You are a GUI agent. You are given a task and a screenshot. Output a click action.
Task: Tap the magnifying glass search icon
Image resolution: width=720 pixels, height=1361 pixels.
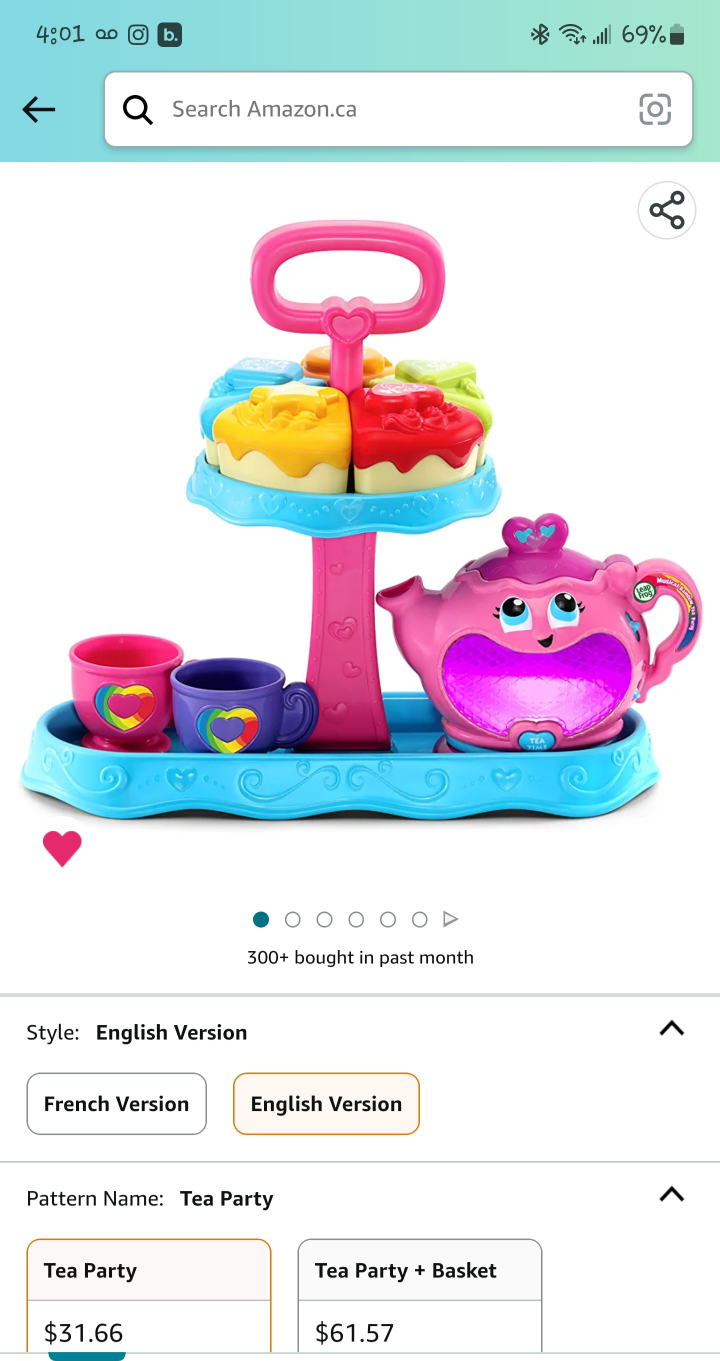coord(138,109)
